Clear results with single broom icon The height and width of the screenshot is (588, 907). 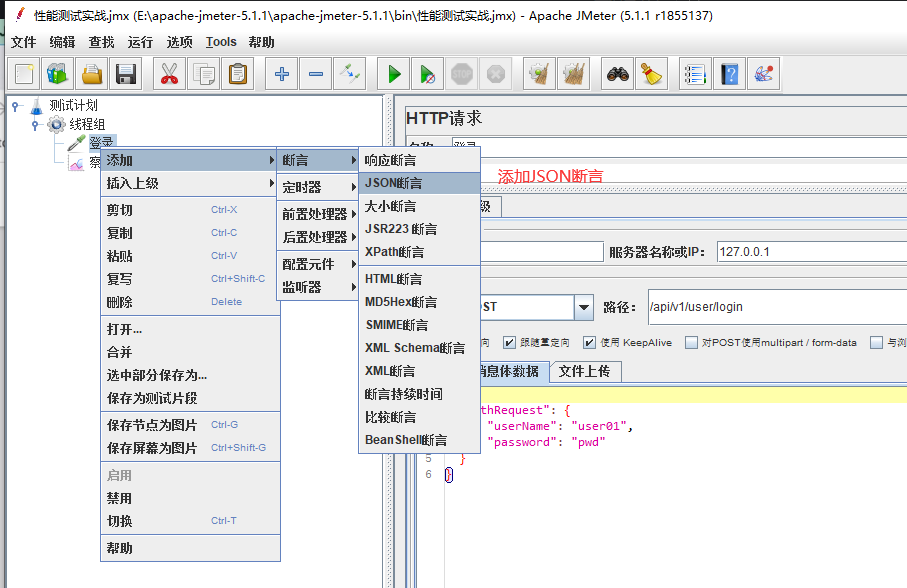point(539,74)
